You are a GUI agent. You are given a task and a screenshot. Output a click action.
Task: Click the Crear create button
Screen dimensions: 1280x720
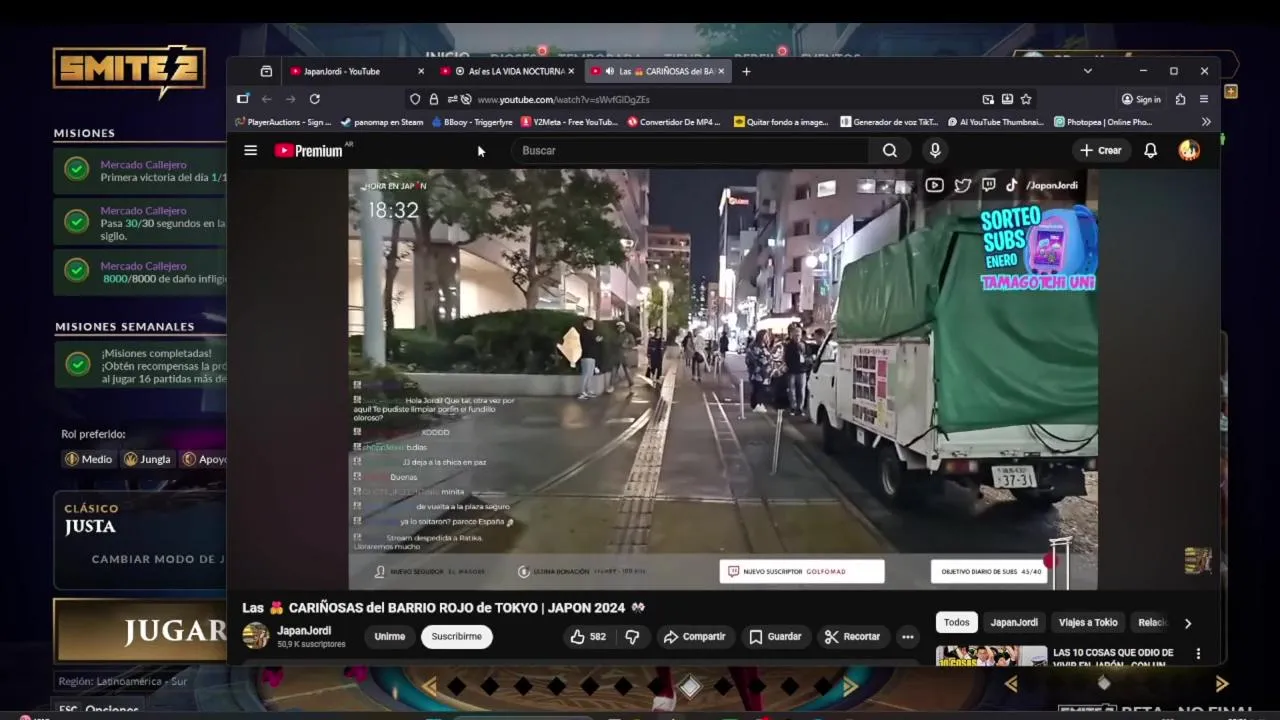(1101, 150)
